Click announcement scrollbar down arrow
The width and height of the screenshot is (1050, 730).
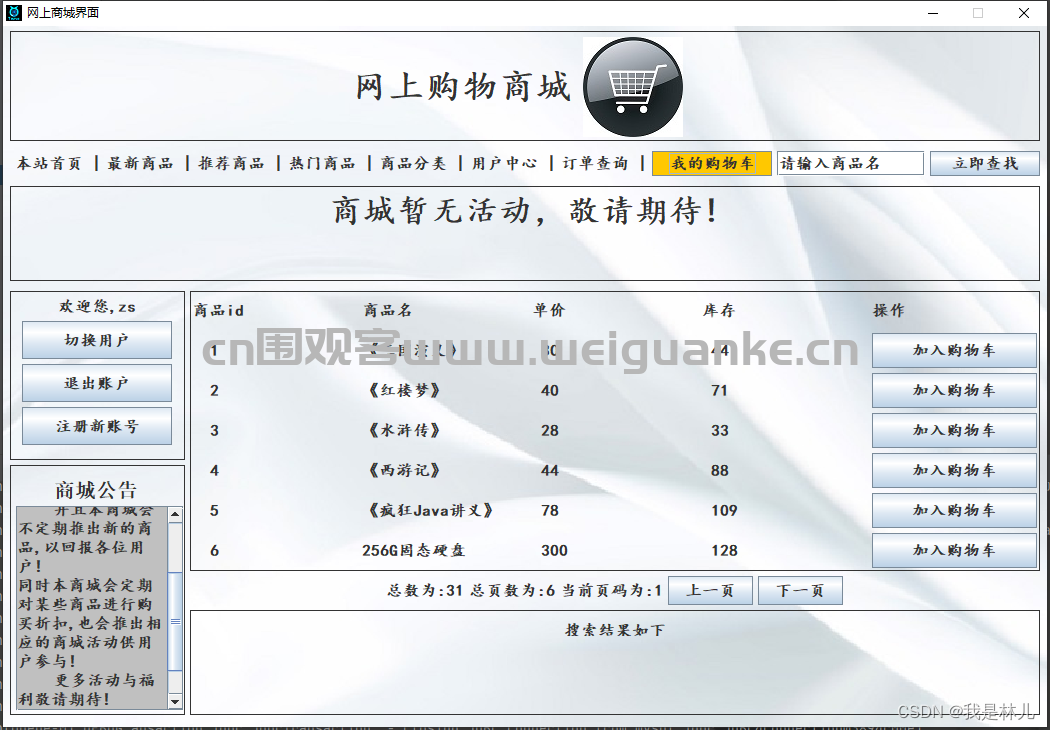[175, 702]
